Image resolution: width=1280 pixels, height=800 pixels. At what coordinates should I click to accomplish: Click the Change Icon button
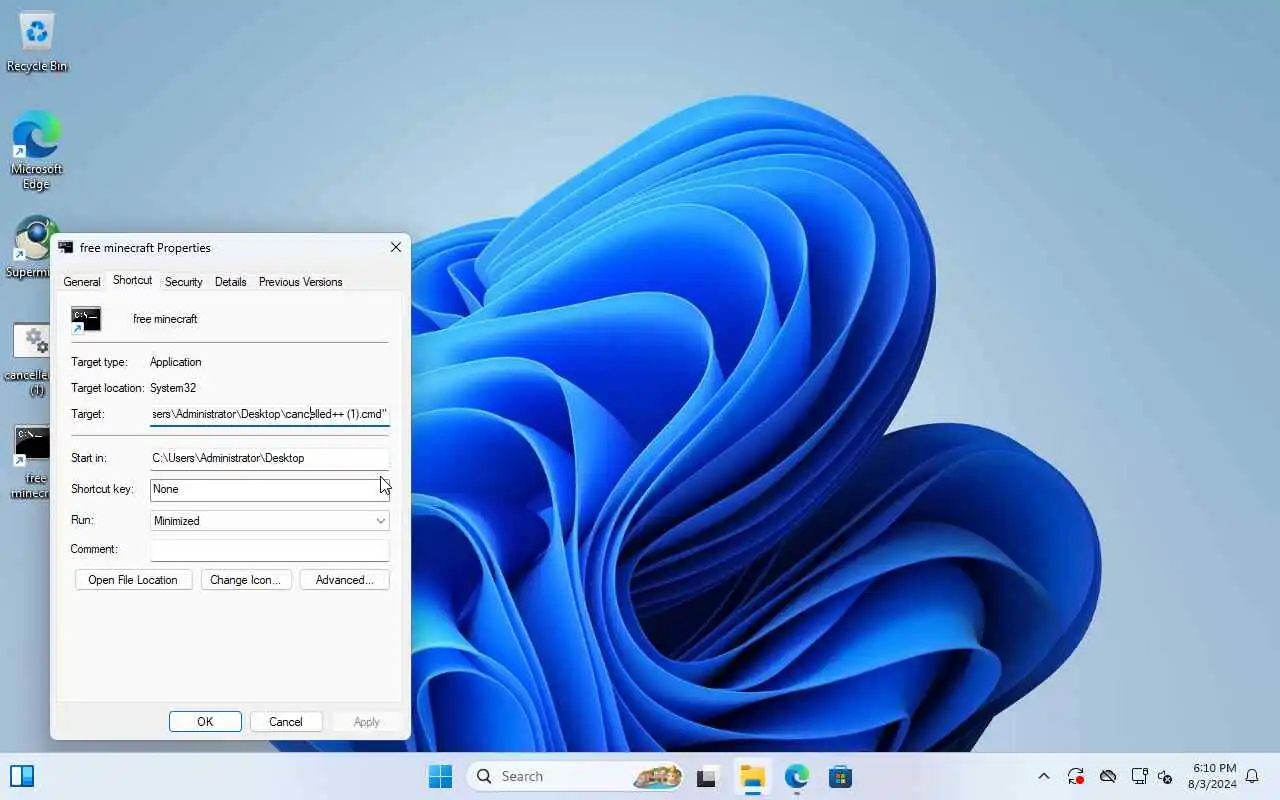(x=246, y=580)
